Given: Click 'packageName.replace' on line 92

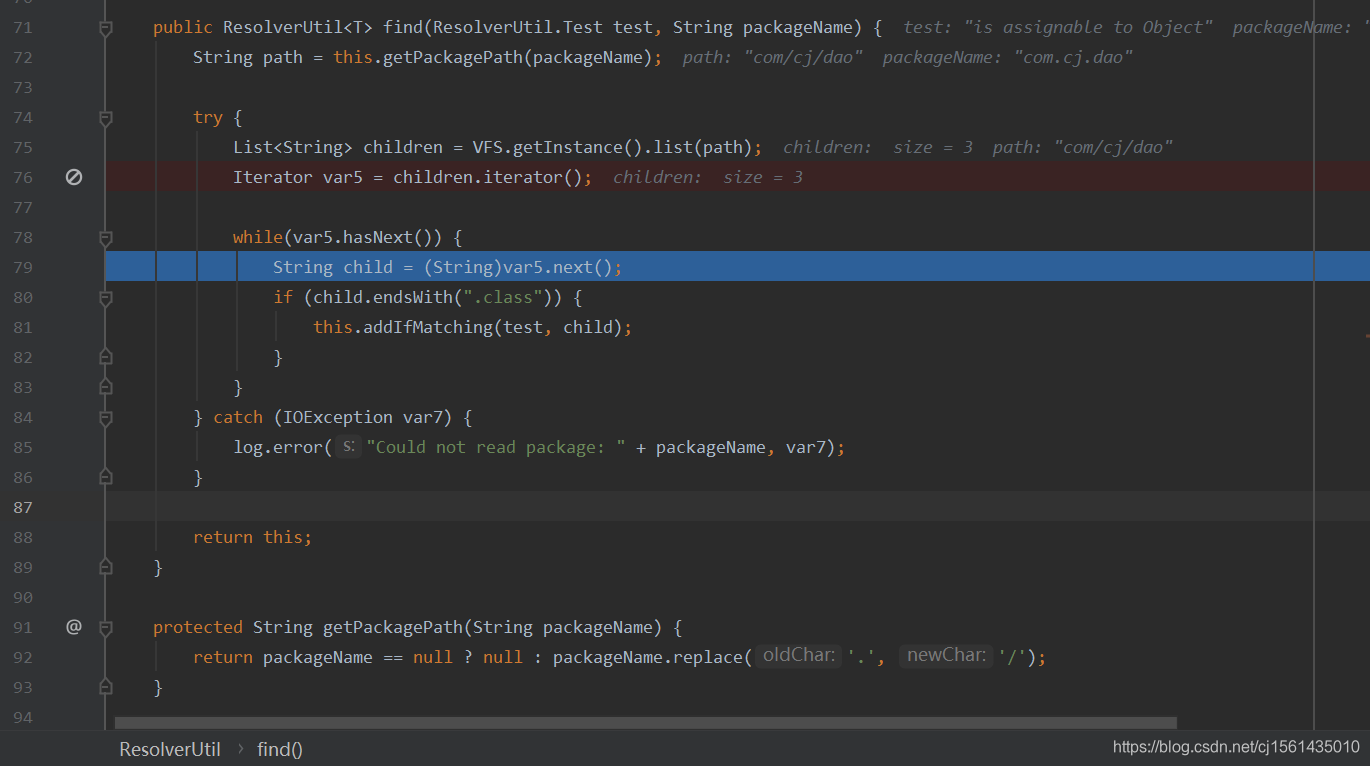Looking at the screenshot, I should [648, 657].
